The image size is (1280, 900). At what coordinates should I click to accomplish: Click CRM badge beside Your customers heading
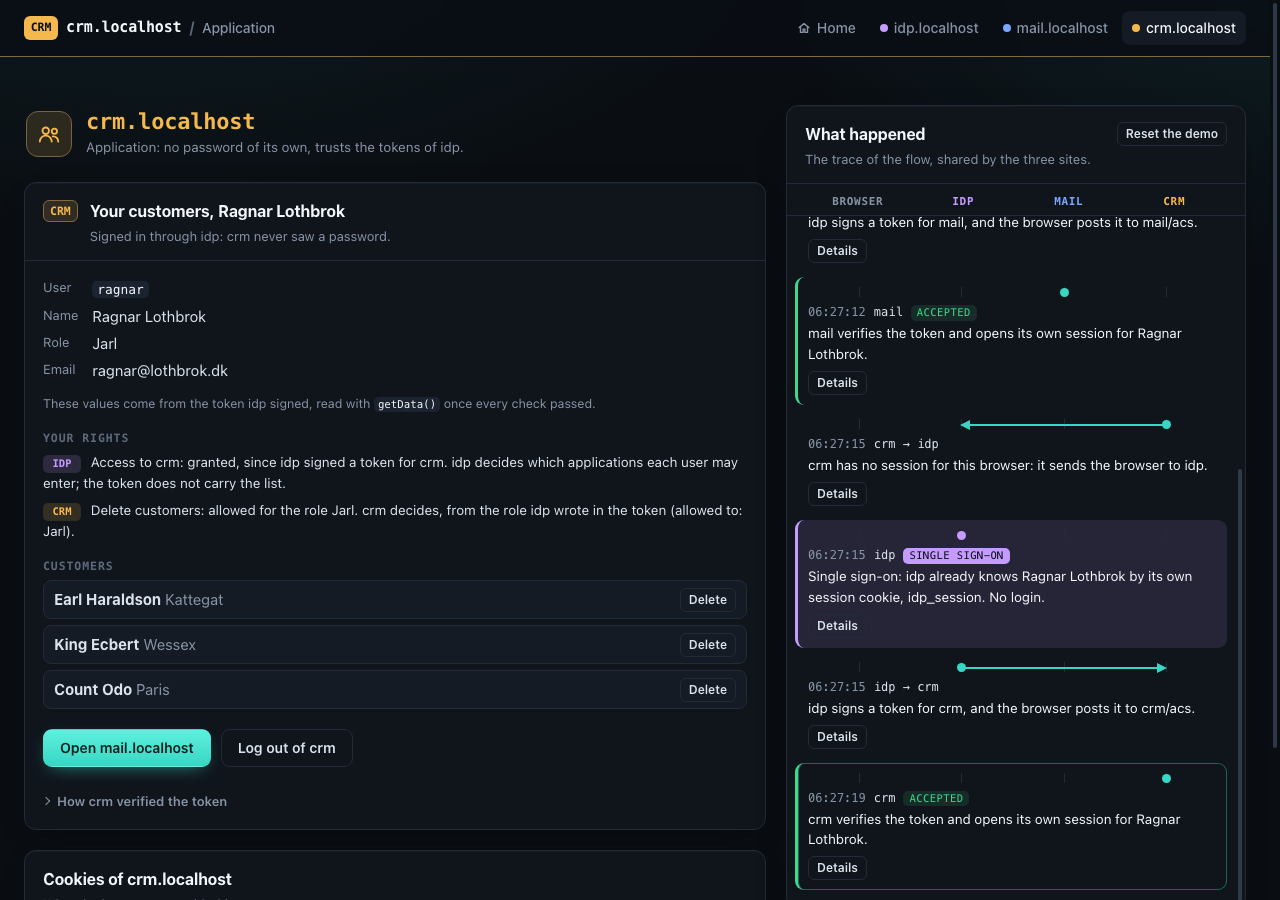[60, 211]
